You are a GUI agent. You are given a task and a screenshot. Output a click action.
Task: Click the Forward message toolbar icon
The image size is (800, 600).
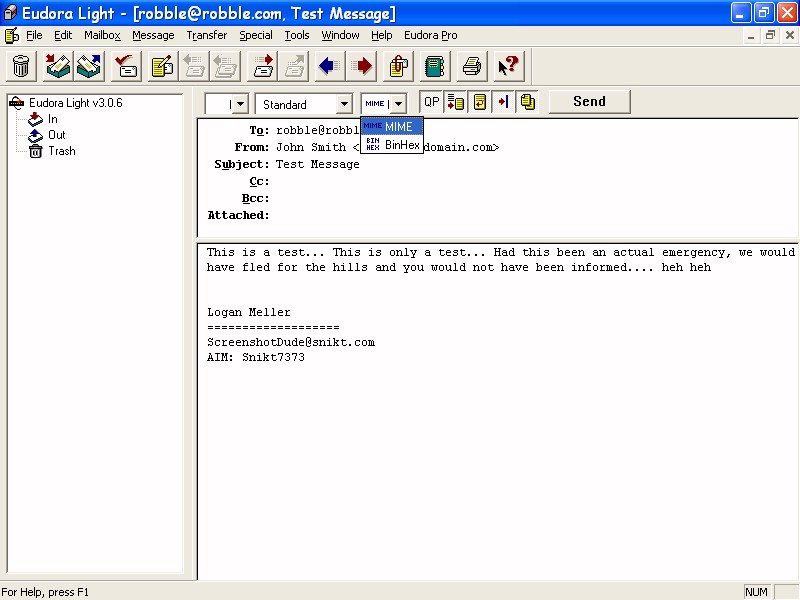(x=262, y=66)
